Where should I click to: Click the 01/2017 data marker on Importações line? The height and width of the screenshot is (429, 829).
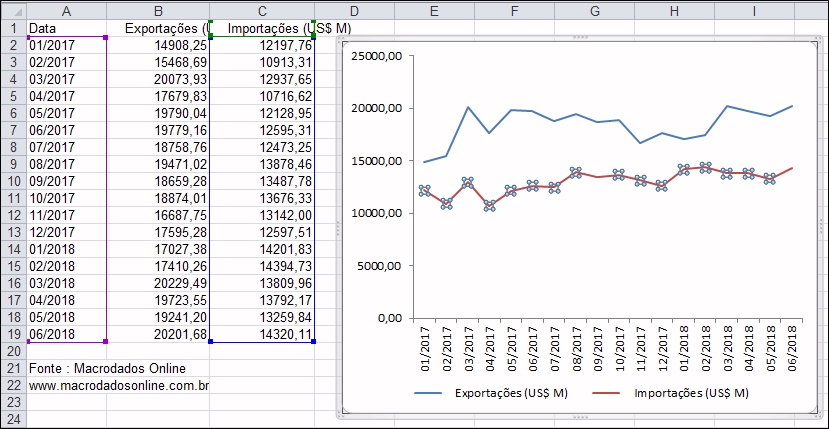(425, 191)
